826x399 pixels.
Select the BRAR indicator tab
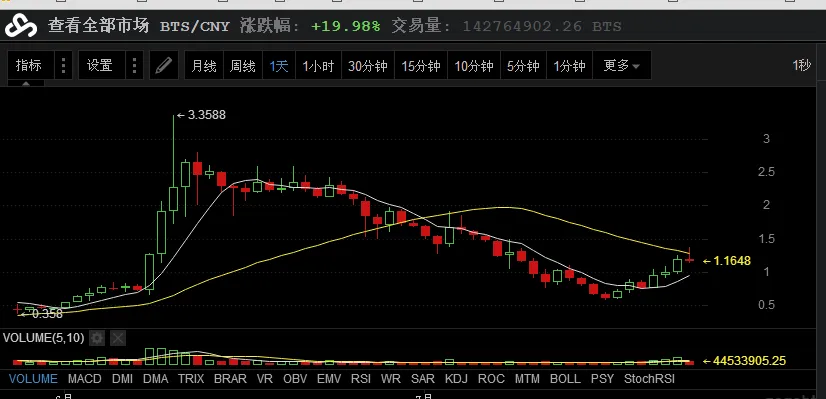tap(230, 378)
